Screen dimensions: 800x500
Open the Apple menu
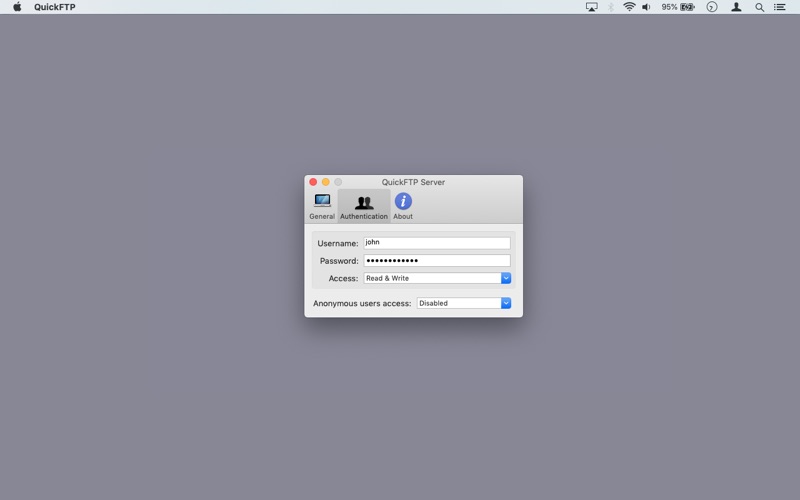point(17,7)
